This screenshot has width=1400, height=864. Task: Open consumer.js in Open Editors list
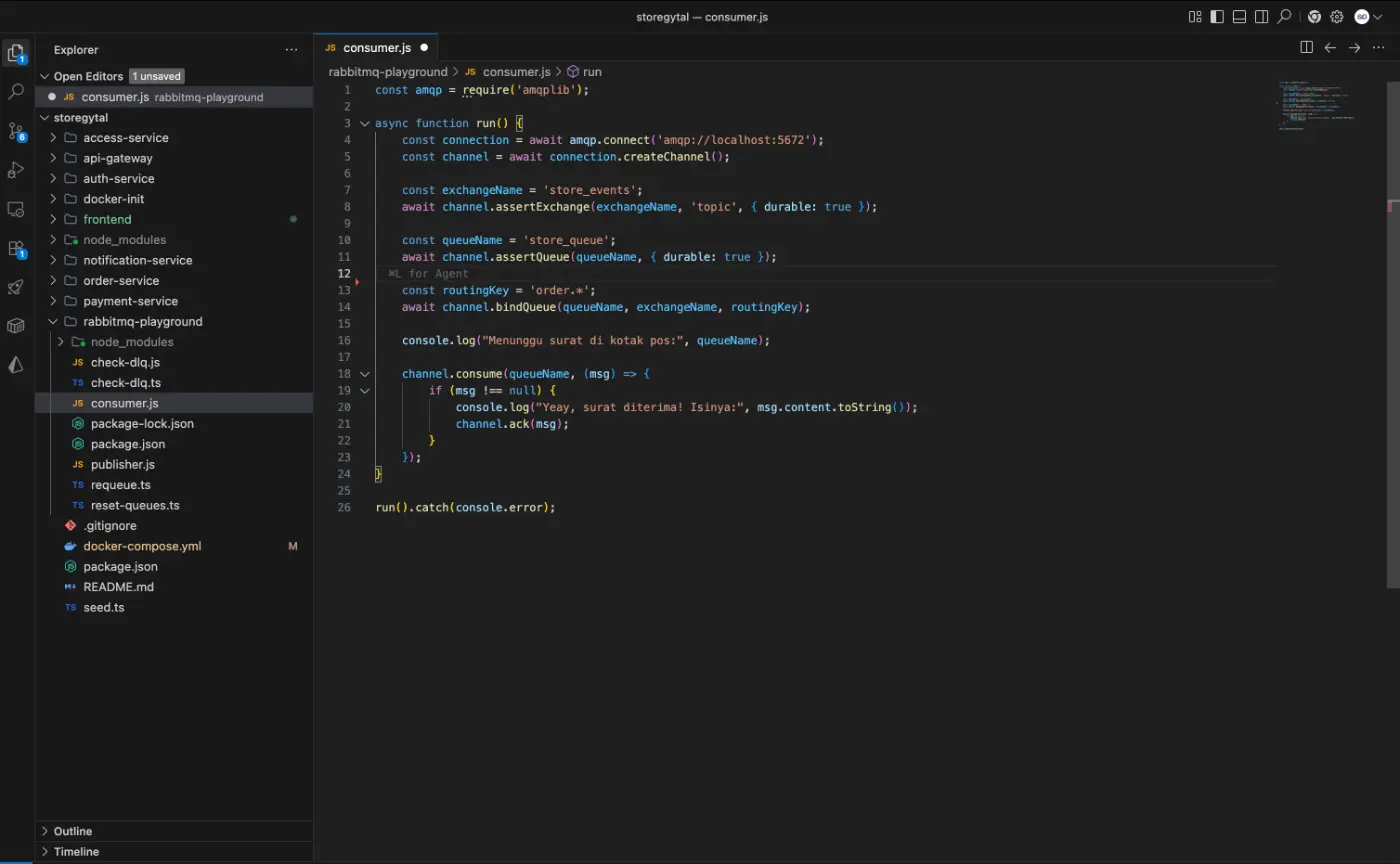tap(174, 97)
